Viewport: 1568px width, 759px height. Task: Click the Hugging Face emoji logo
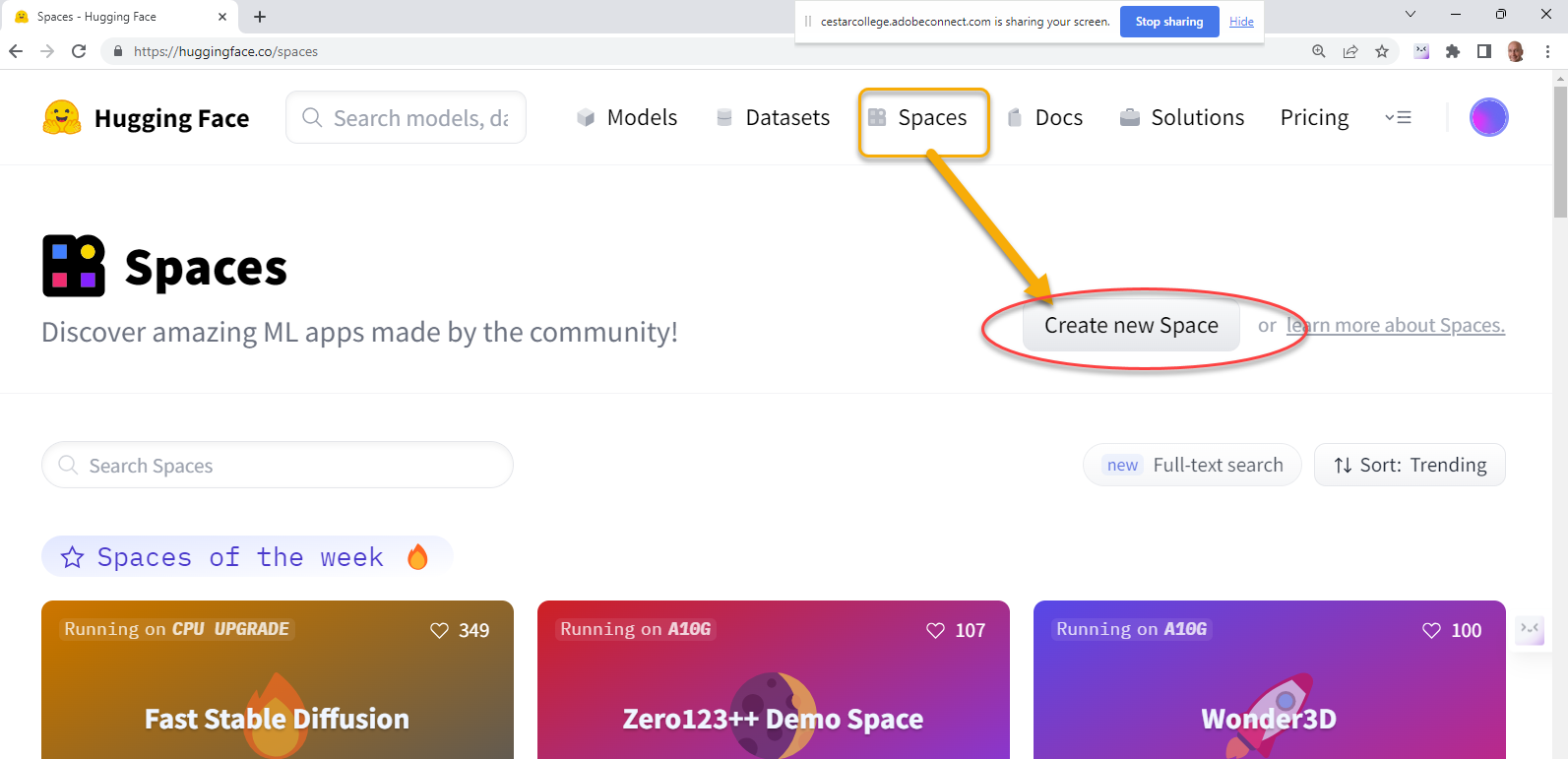coord(62,117)
